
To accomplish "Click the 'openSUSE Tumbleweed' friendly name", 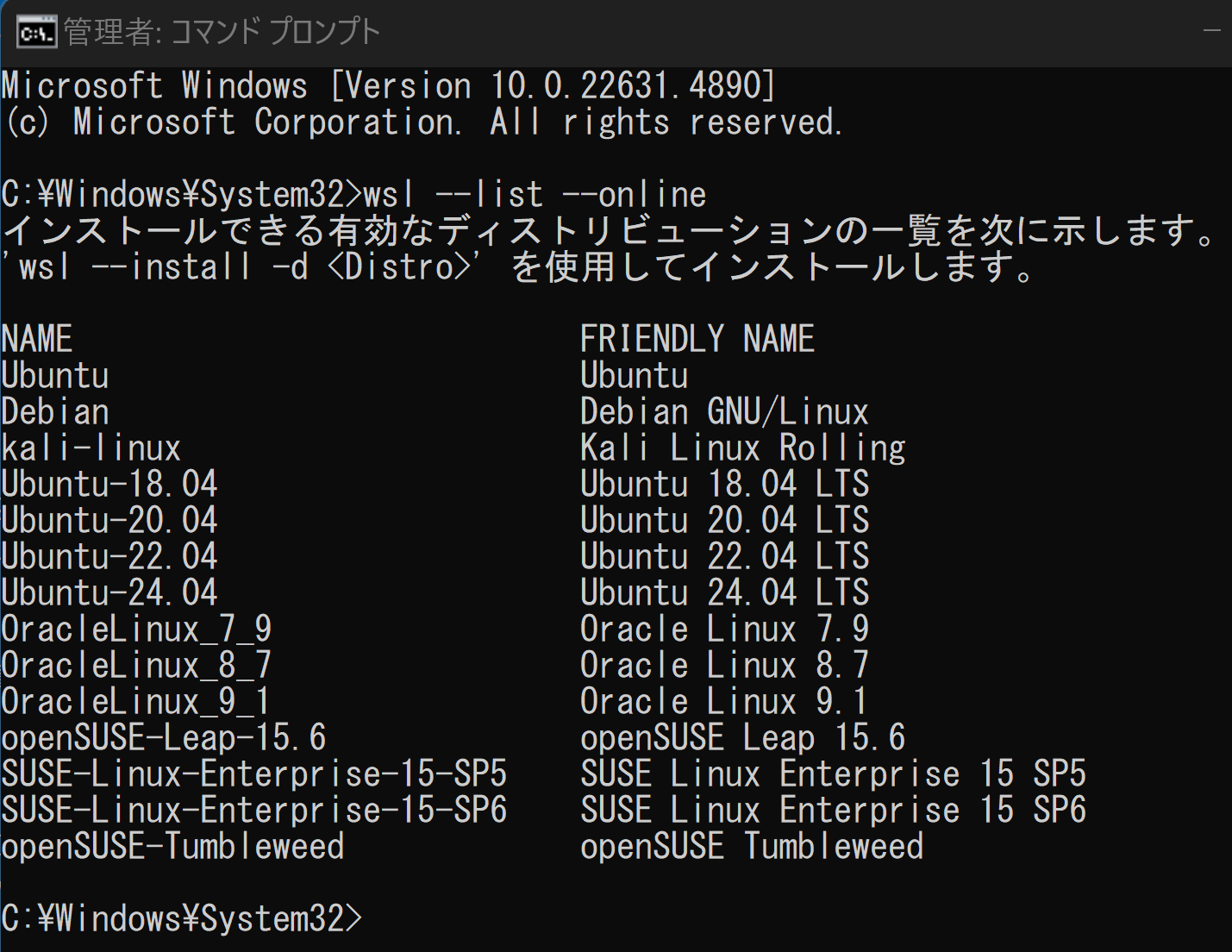I will (x=752, y=846).
